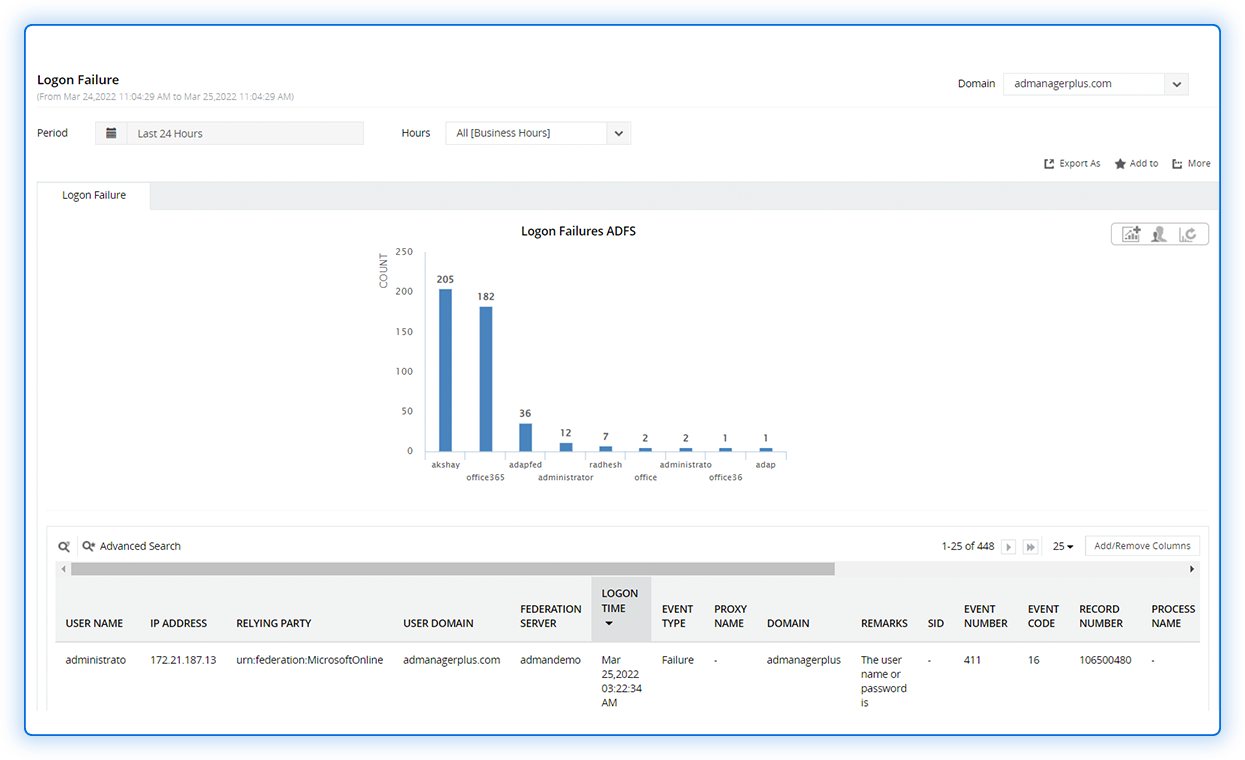Sort by PROXY NAME column
Screen dimensions: 1245x760
pyautogui.click(x=729, y=616)
